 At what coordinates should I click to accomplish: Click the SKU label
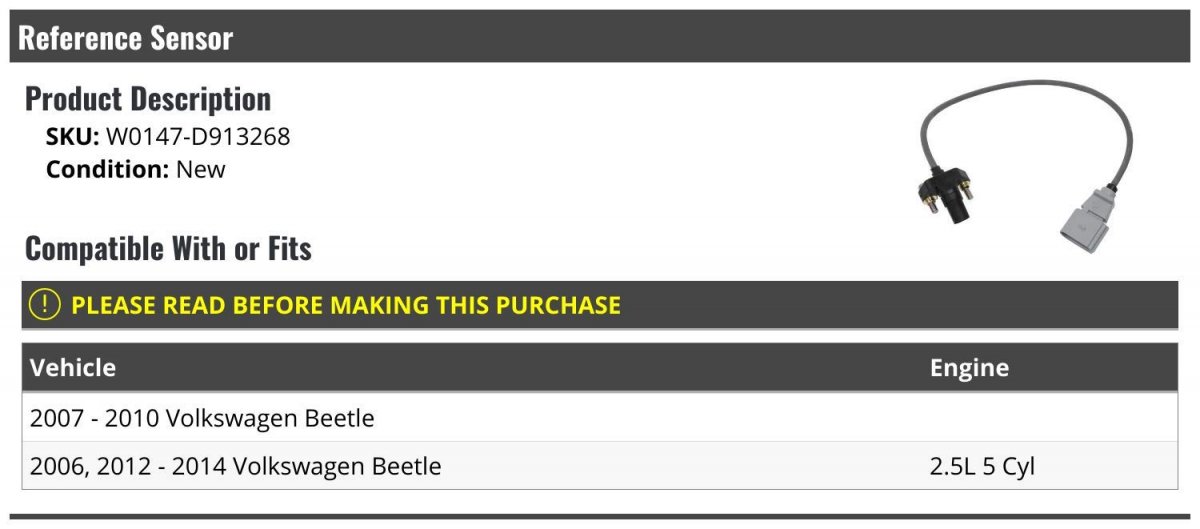click(x=73, y=136)
